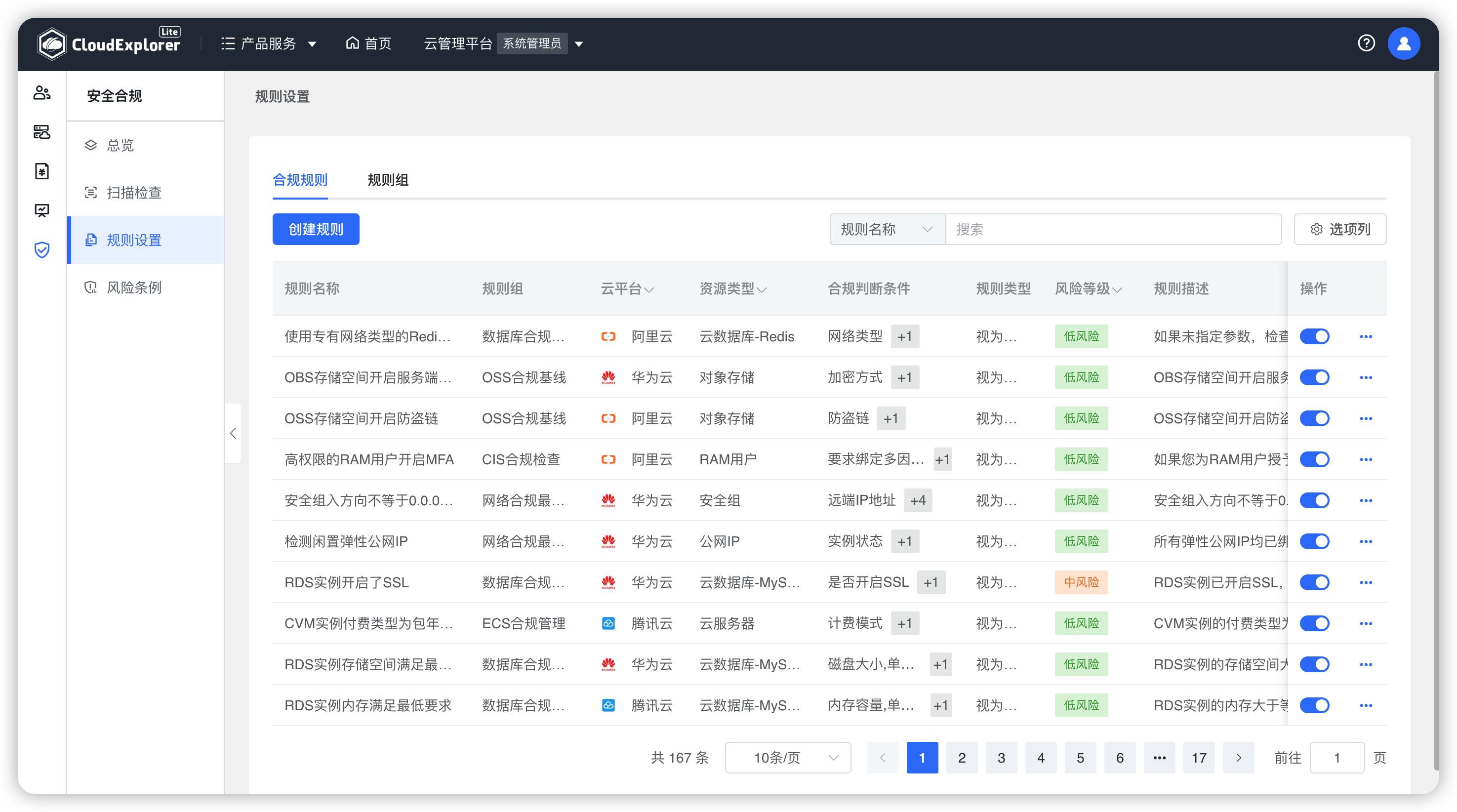Open the help question mark icon

pyautogui.click(x=1366, y=43)
